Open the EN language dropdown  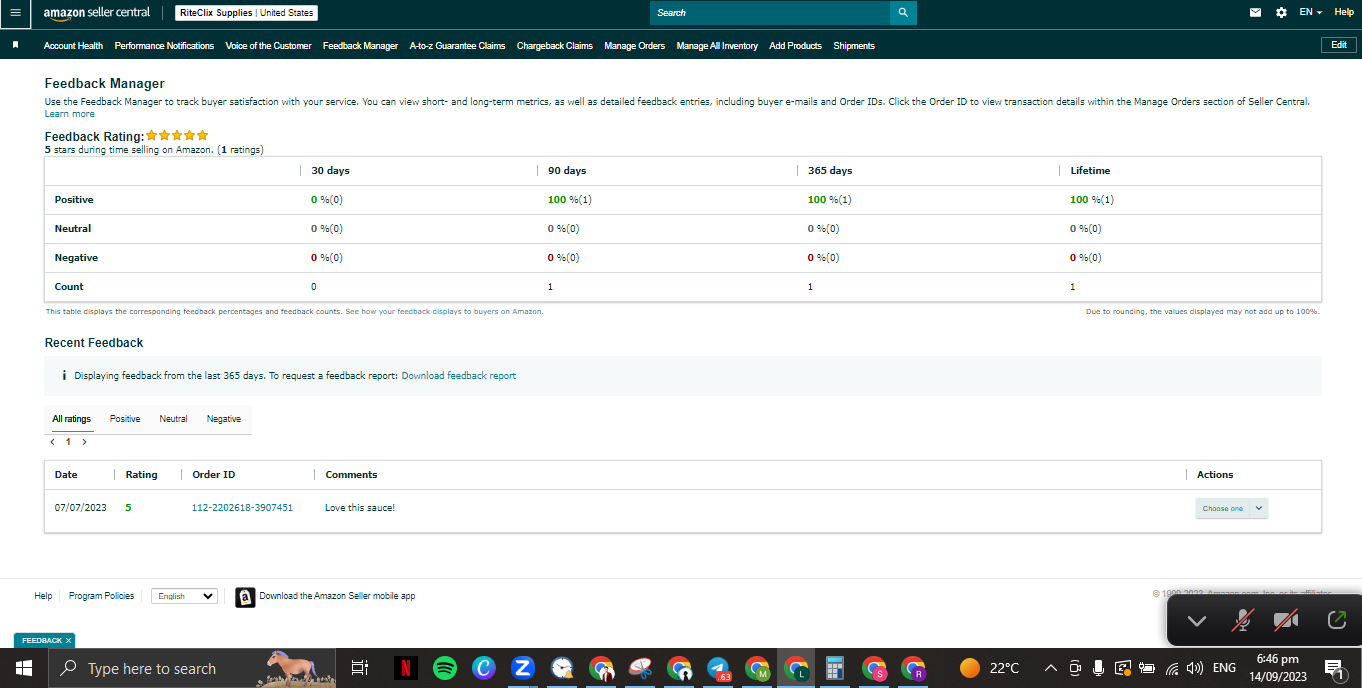coord(1310,12)
